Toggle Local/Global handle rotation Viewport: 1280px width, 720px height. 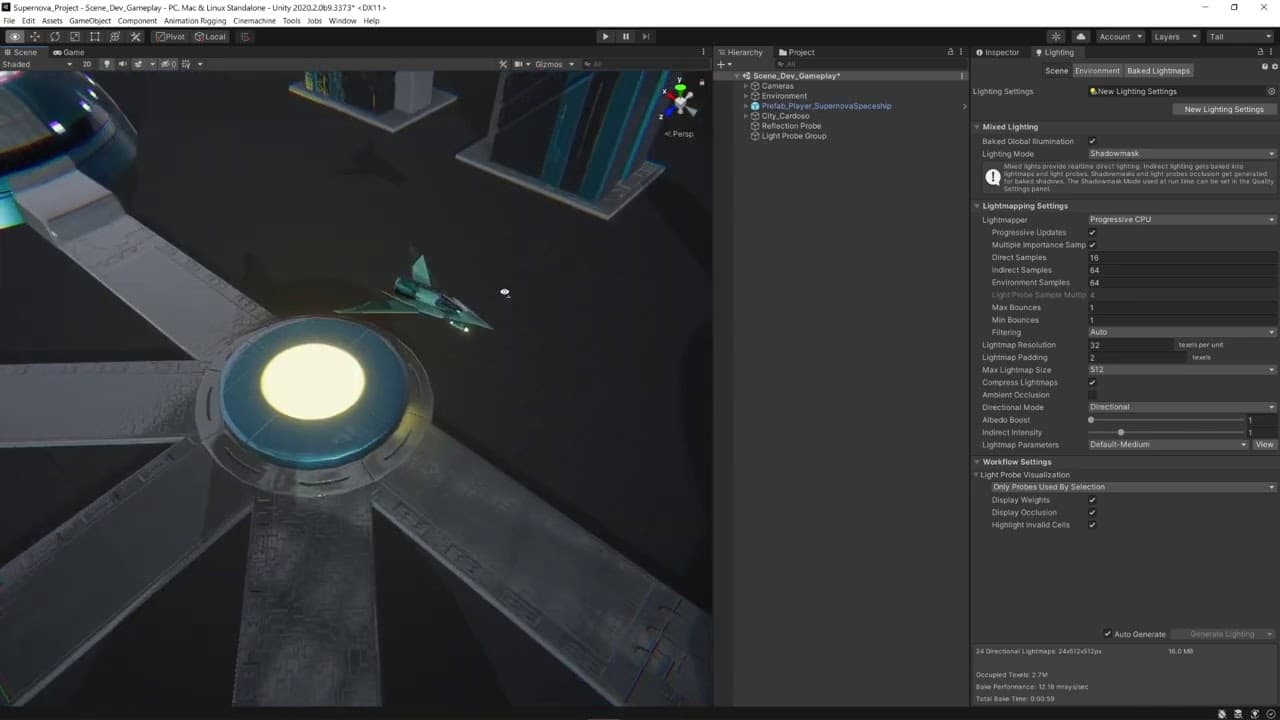coord(210,36)
